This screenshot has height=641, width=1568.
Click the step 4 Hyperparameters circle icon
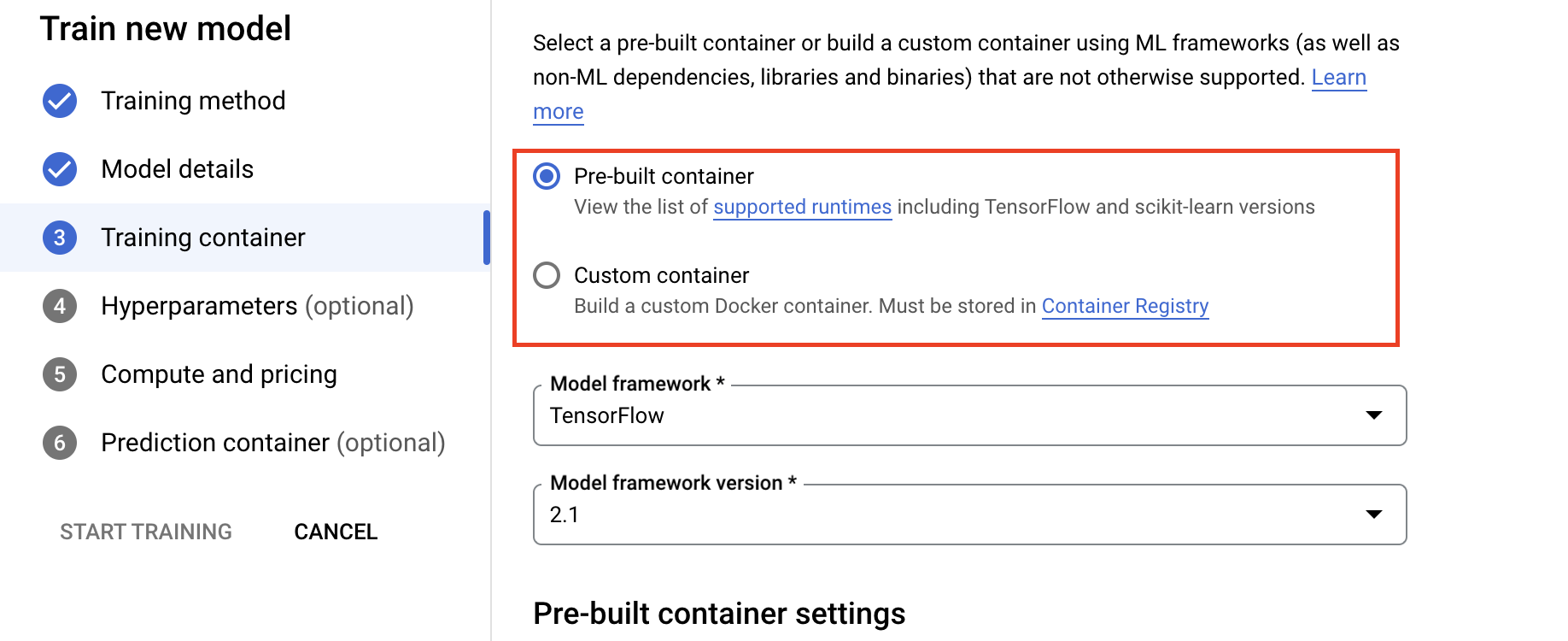59,305
